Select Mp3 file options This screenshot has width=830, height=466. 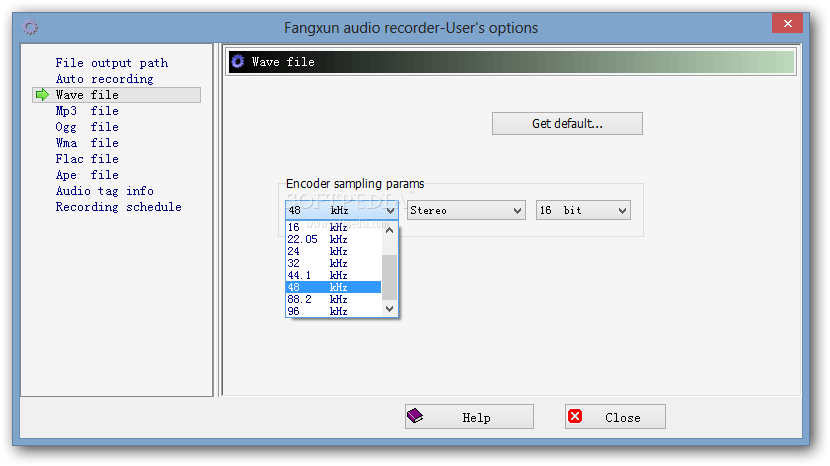(x=87, y=111)
